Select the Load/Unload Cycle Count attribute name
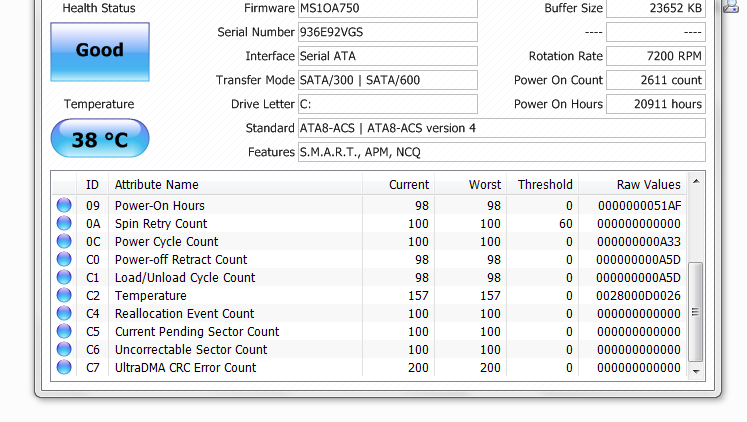This screenshot has width=747, height=422. pos(185,278)
